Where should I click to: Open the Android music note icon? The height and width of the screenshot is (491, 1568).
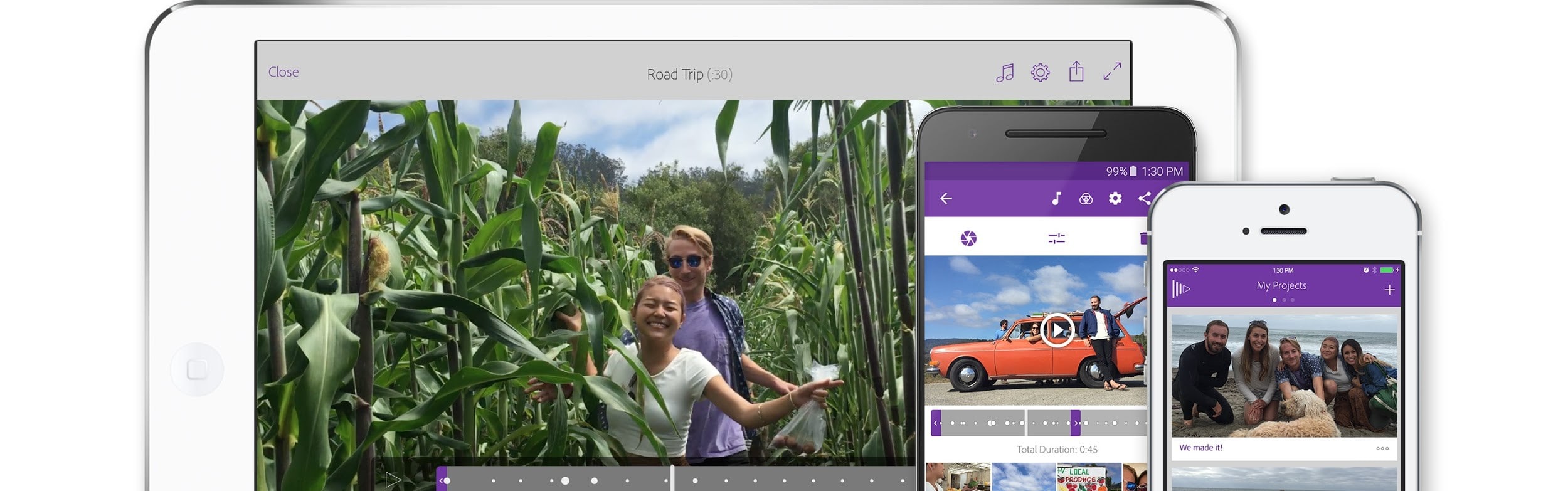pos(1056,199)
